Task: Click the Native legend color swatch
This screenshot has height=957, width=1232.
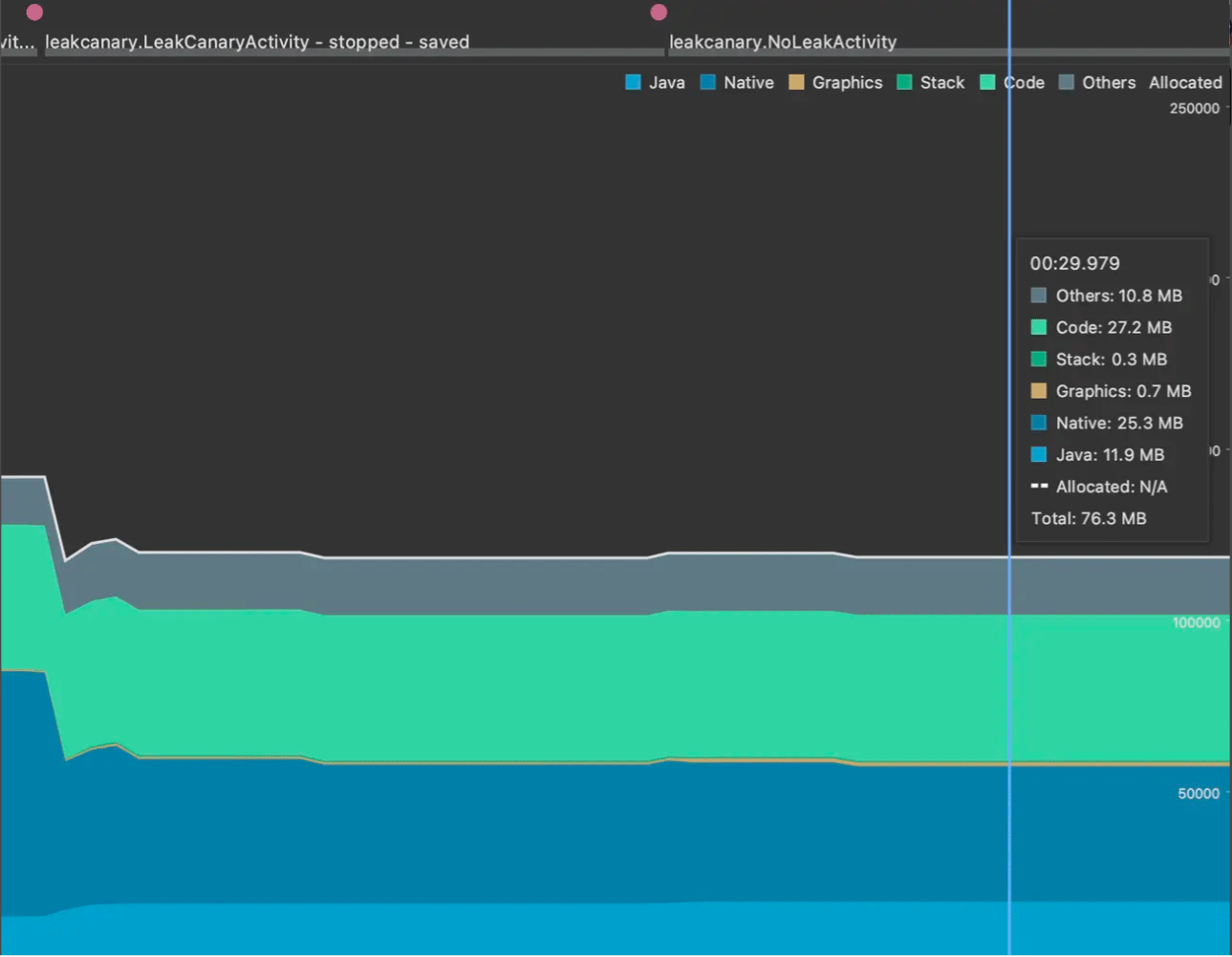Action: pos(707,82)
